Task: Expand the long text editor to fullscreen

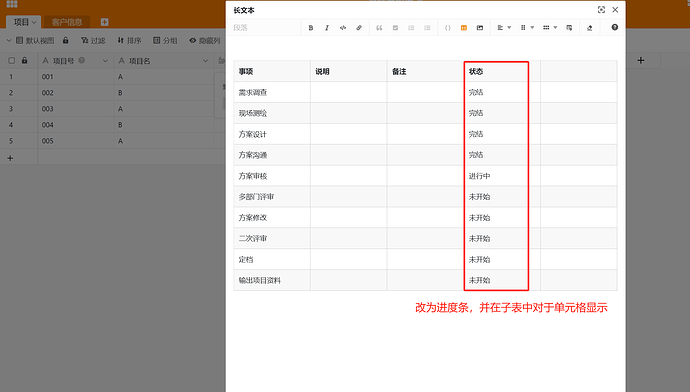Action: [601, 10]
